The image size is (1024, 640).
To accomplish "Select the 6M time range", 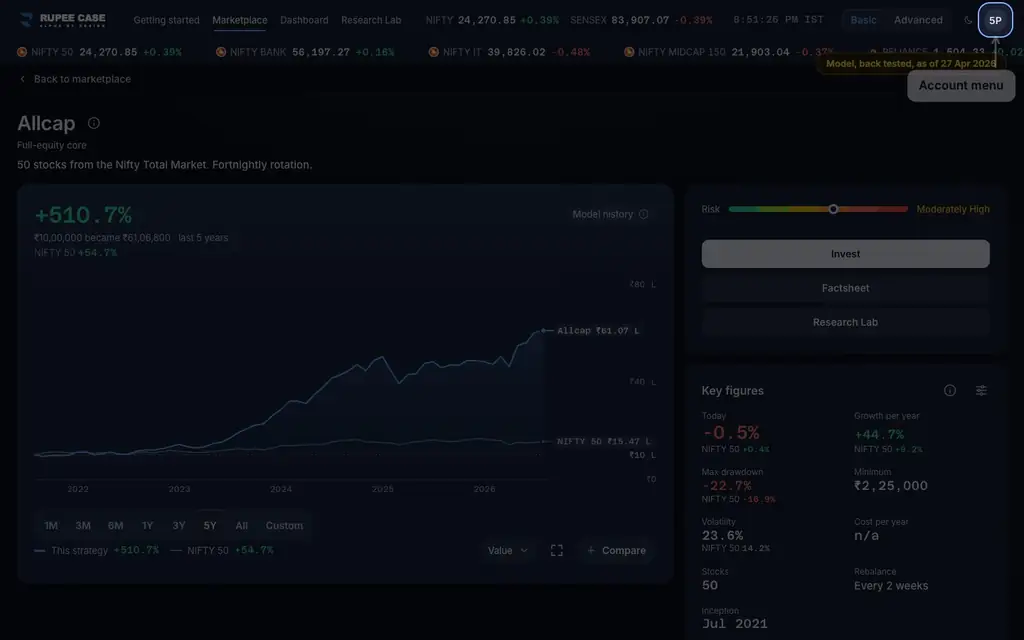I will [116, 526].
